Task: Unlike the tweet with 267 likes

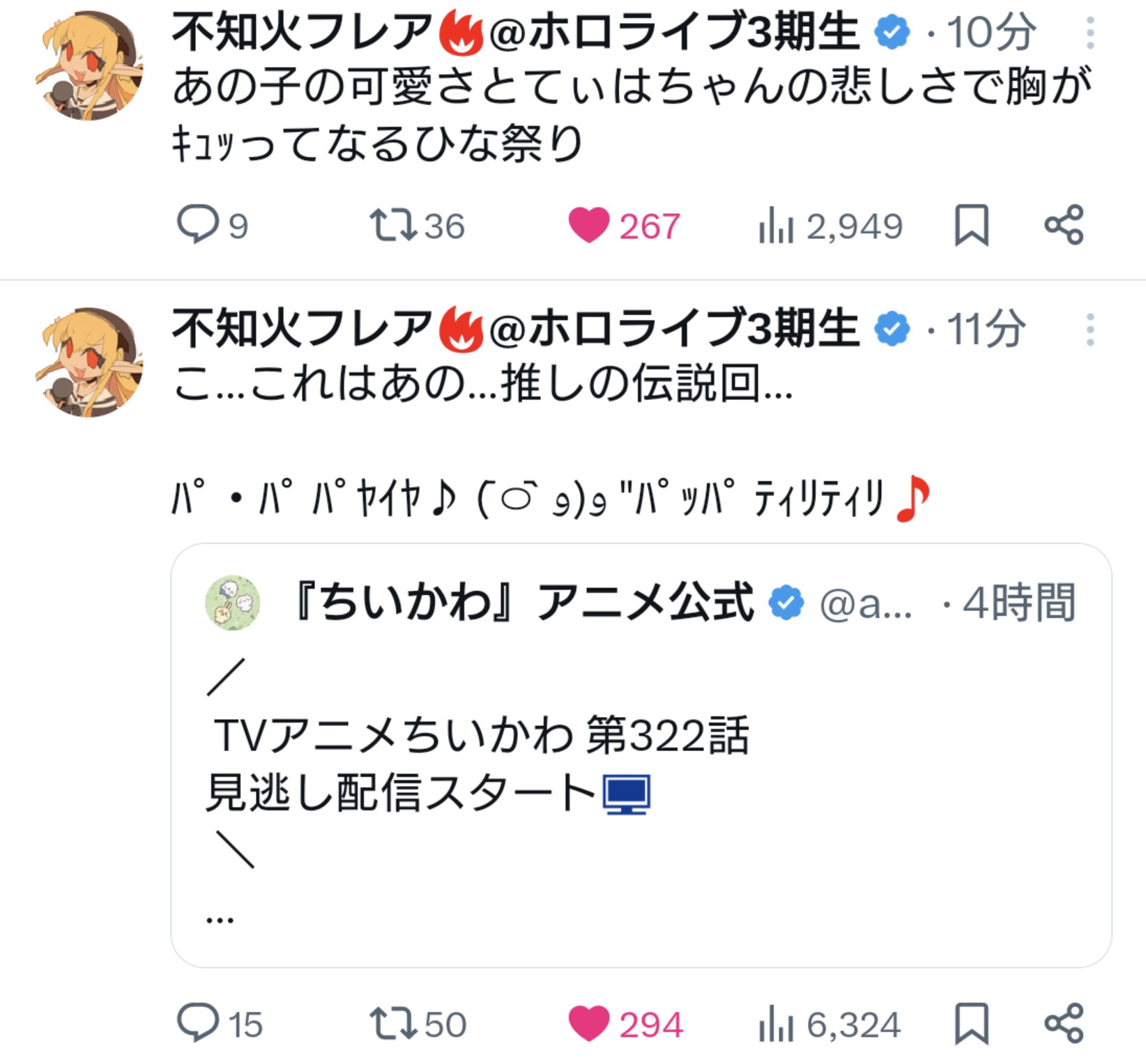Action: [x=589, y=225]
